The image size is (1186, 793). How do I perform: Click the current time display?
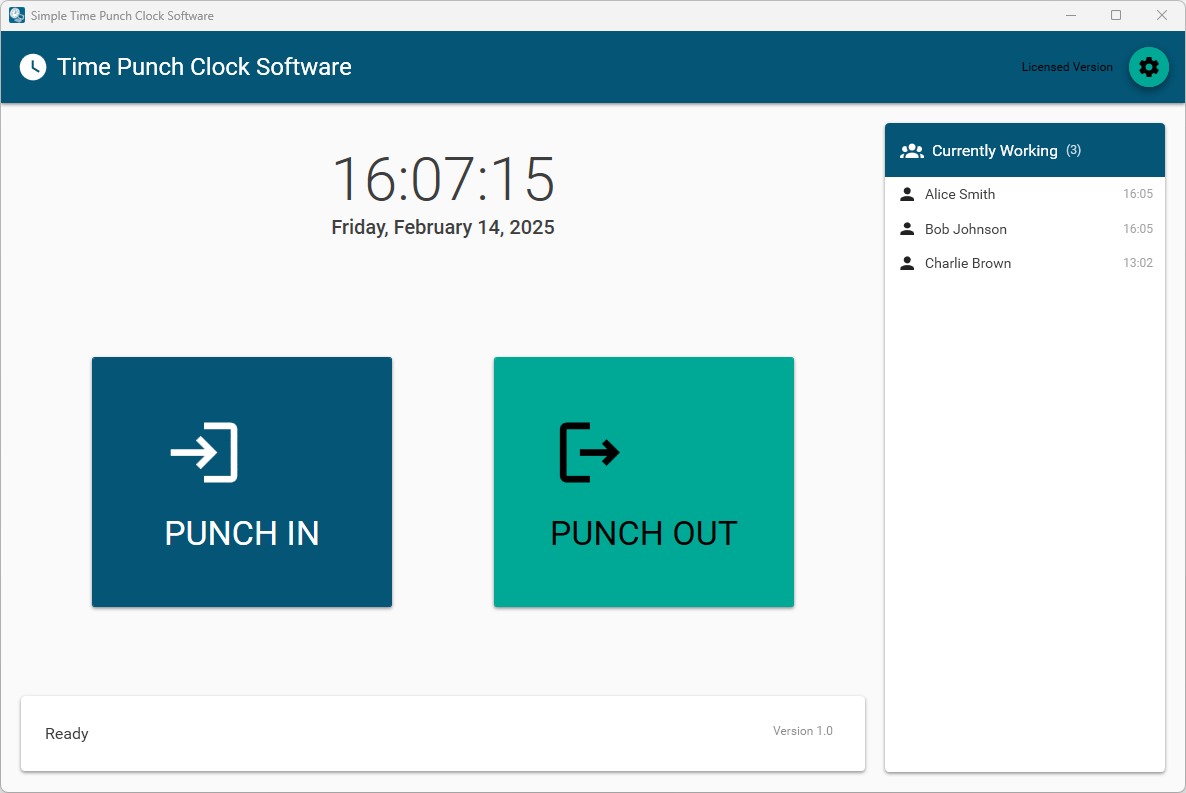click(x=443, y=180)
